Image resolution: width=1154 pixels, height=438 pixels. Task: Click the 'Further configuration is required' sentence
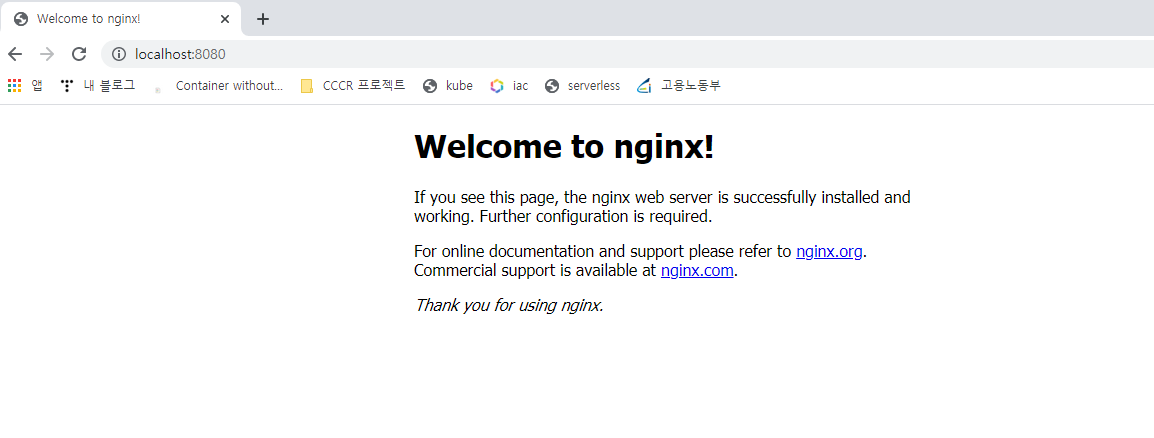(596, 217)
